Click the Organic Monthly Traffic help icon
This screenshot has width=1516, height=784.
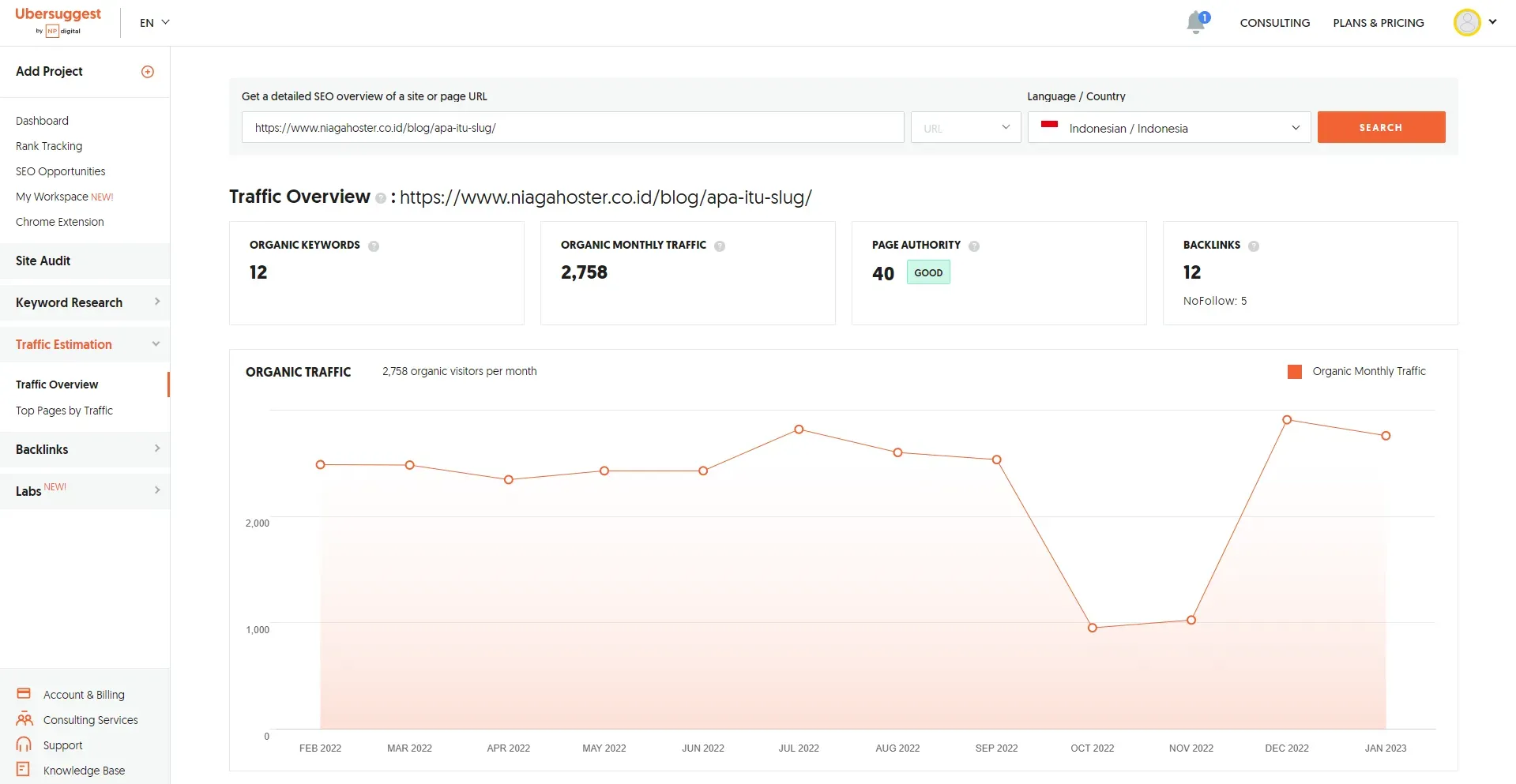tap(720, 246)
